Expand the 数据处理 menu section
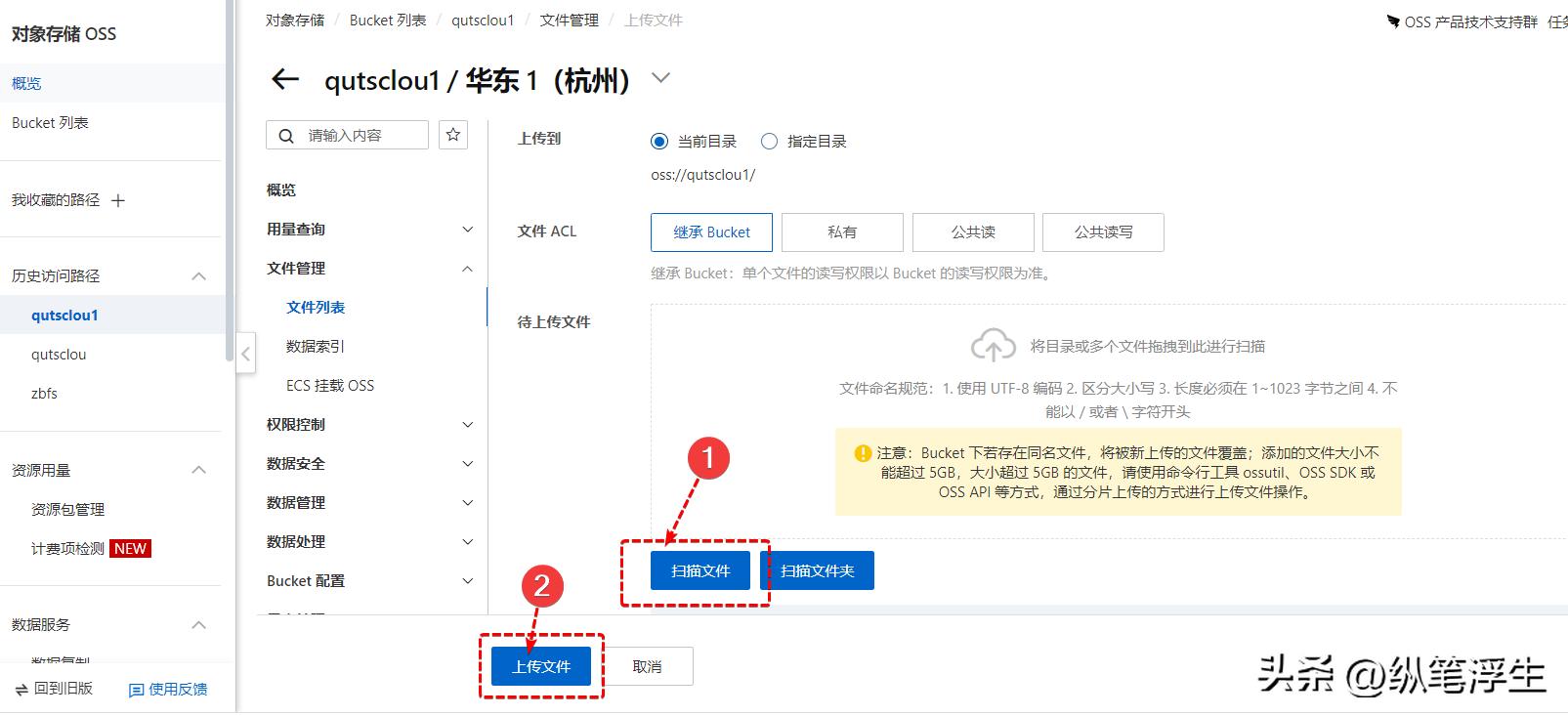Viewport: 1568px width, 716px height. (x=467, y=542)
